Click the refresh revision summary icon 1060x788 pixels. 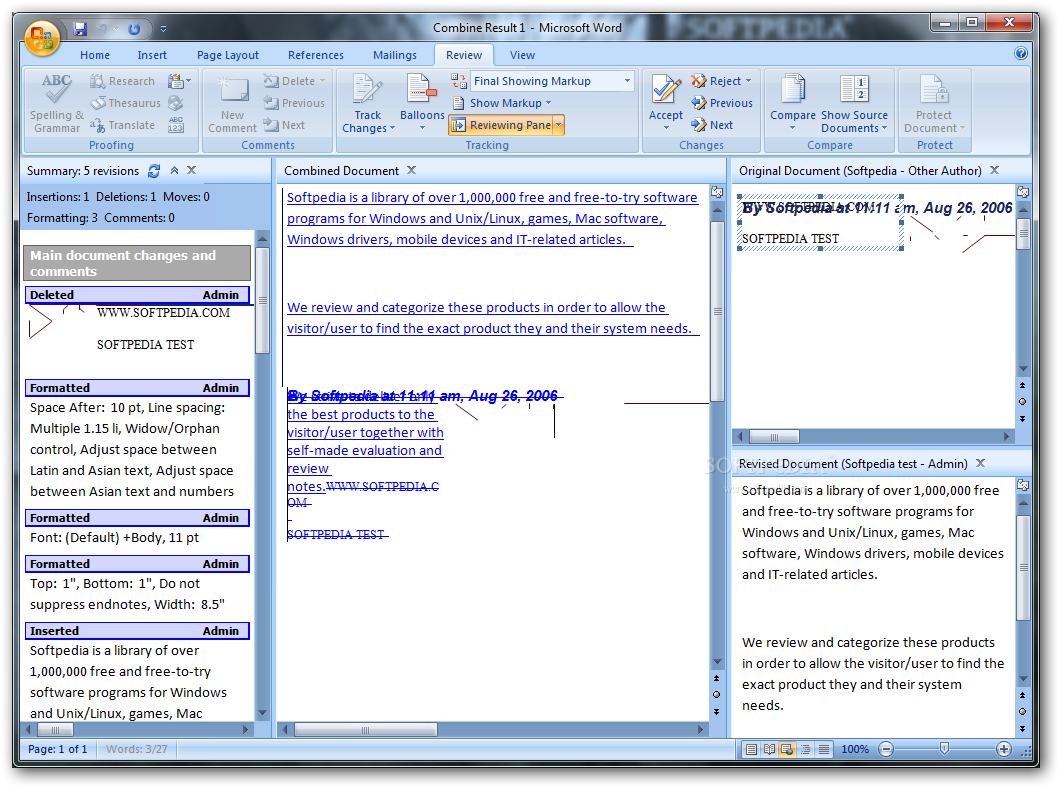154,171
